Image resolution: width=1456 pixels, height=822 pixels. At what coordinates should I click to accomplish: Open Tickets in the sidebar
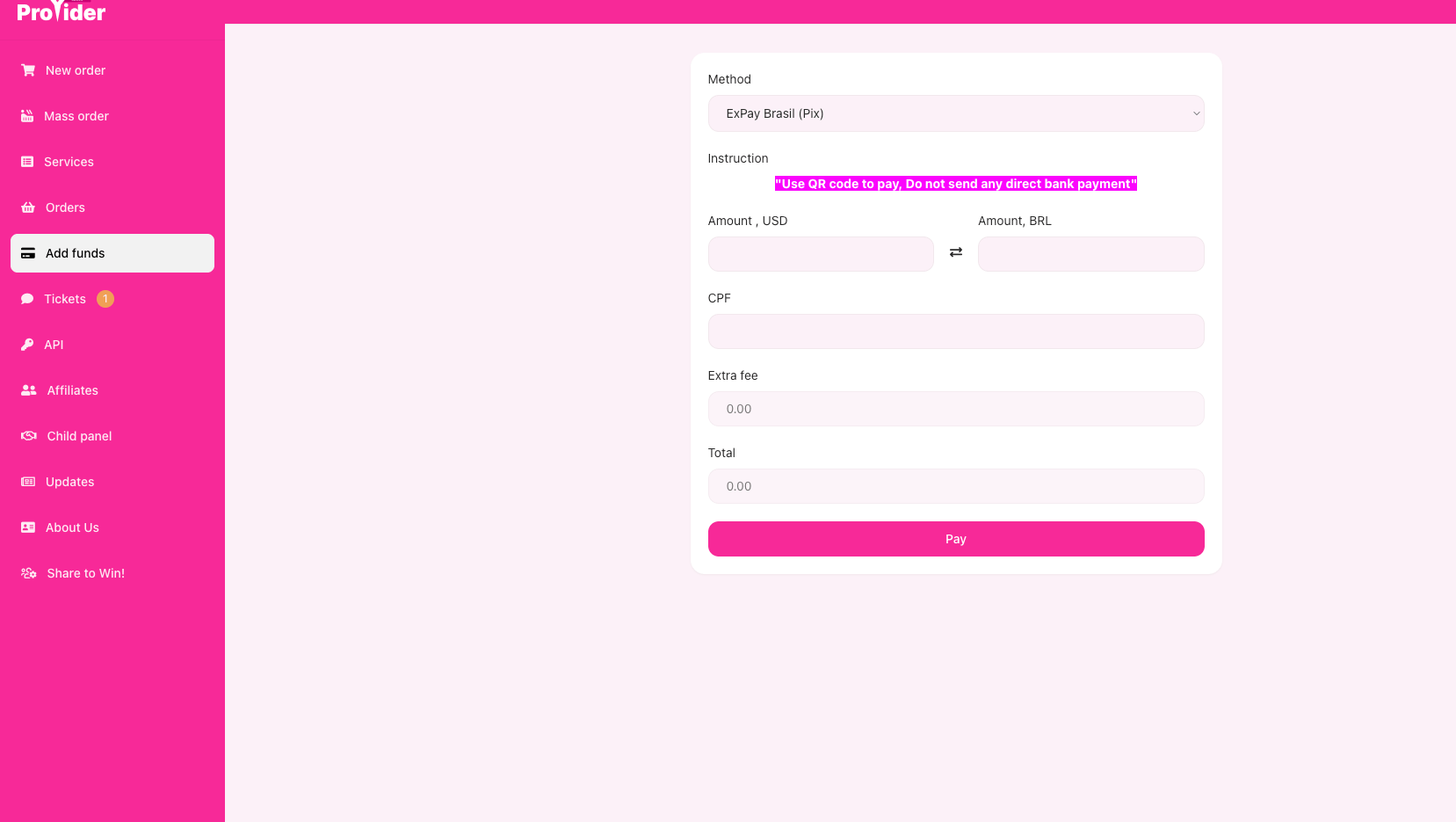[x=65, y=299]
